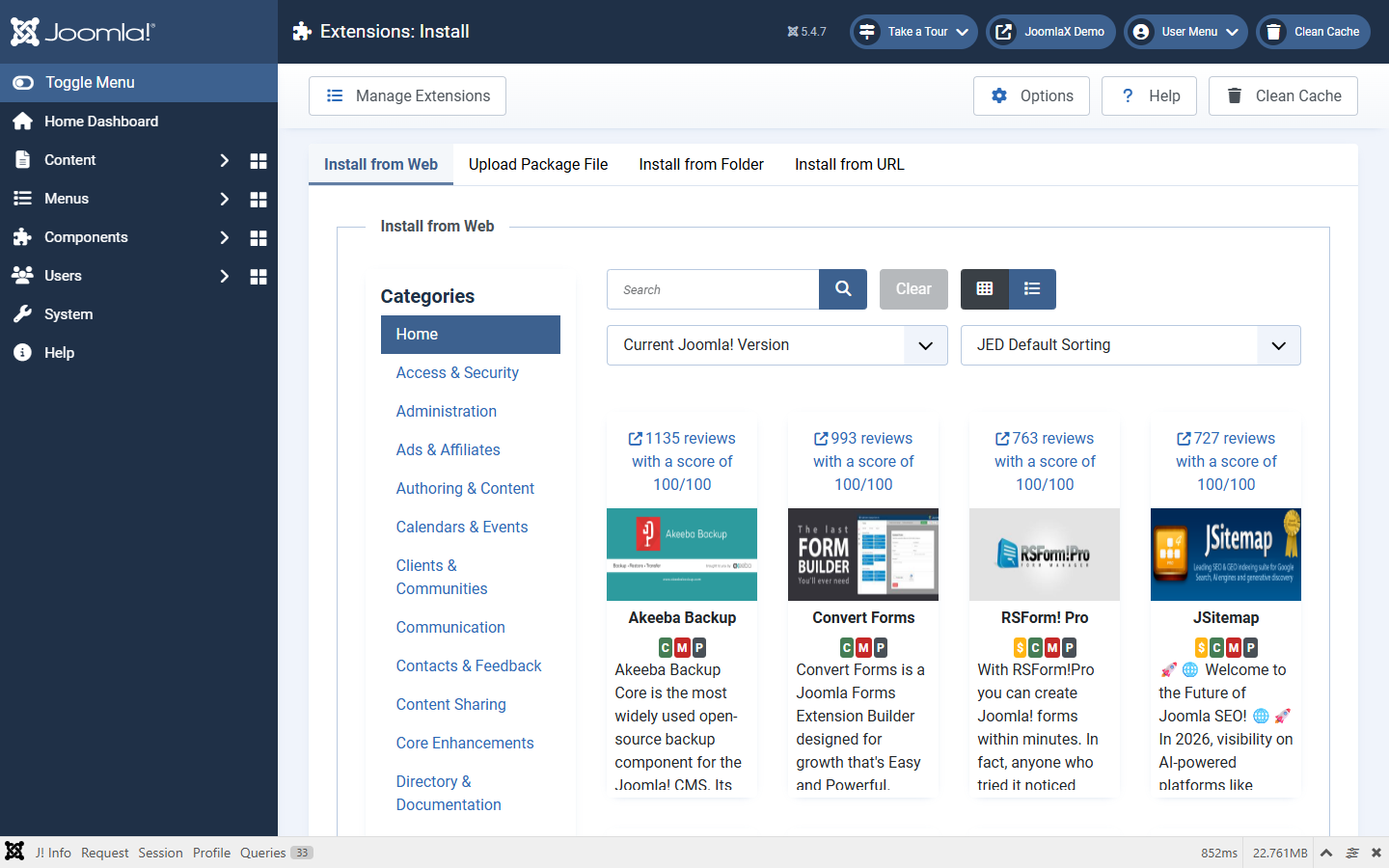Image resolution: width=1389 pixels, height=868 pixels.
Task: Click the RSForm! Pro thumbnail image
Action: tap(1045, 555)
